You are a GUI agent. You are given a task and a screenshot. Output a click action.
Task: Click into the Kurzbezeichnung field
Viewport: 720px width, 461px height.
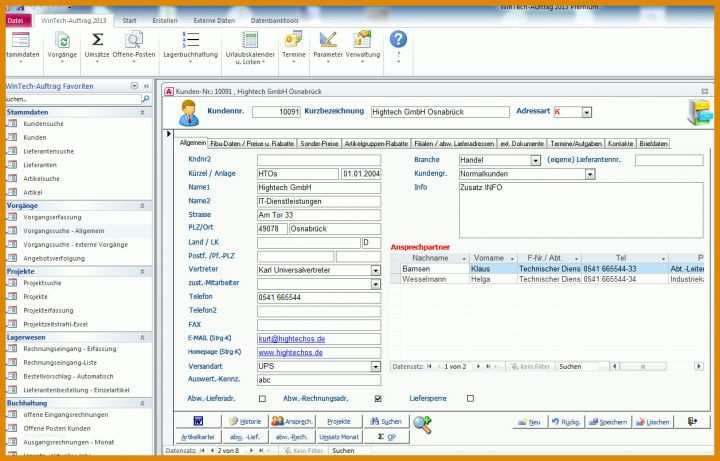[440, 112]
